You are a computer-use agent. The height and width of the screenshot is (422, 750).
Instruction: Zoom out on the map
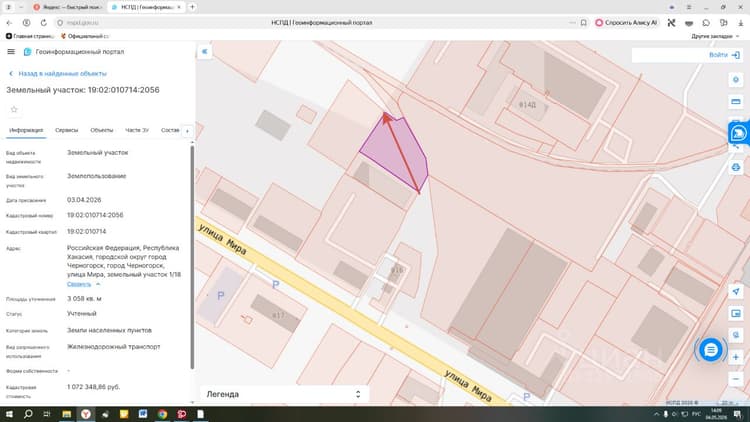tap(736, 379)
